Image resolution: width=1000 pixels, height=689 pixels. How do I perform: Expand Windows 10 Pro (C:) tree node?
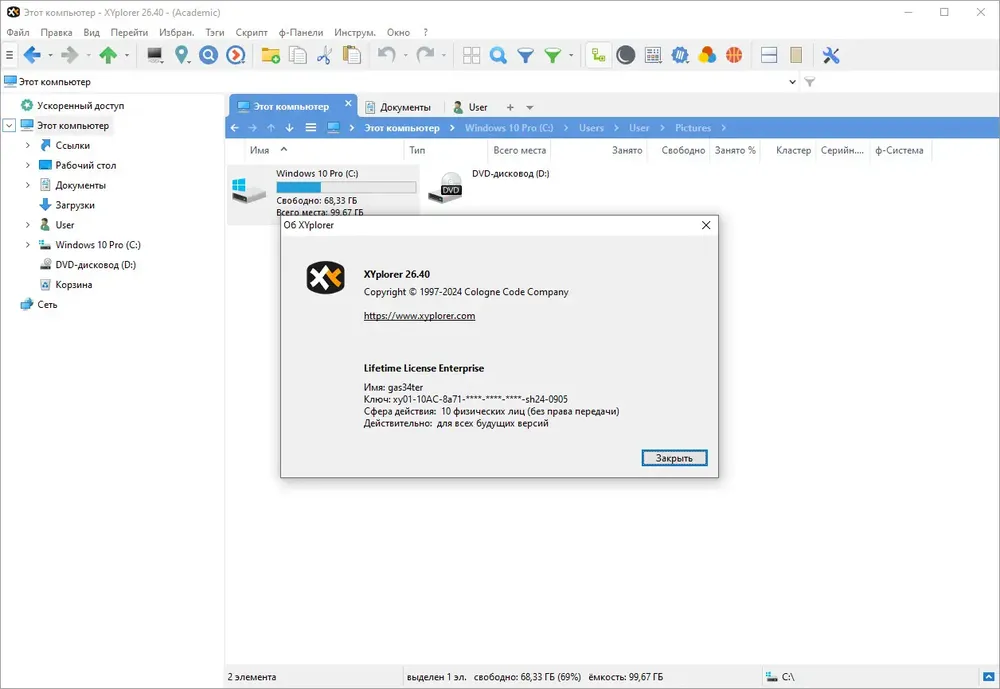click(x=27, y=244)
